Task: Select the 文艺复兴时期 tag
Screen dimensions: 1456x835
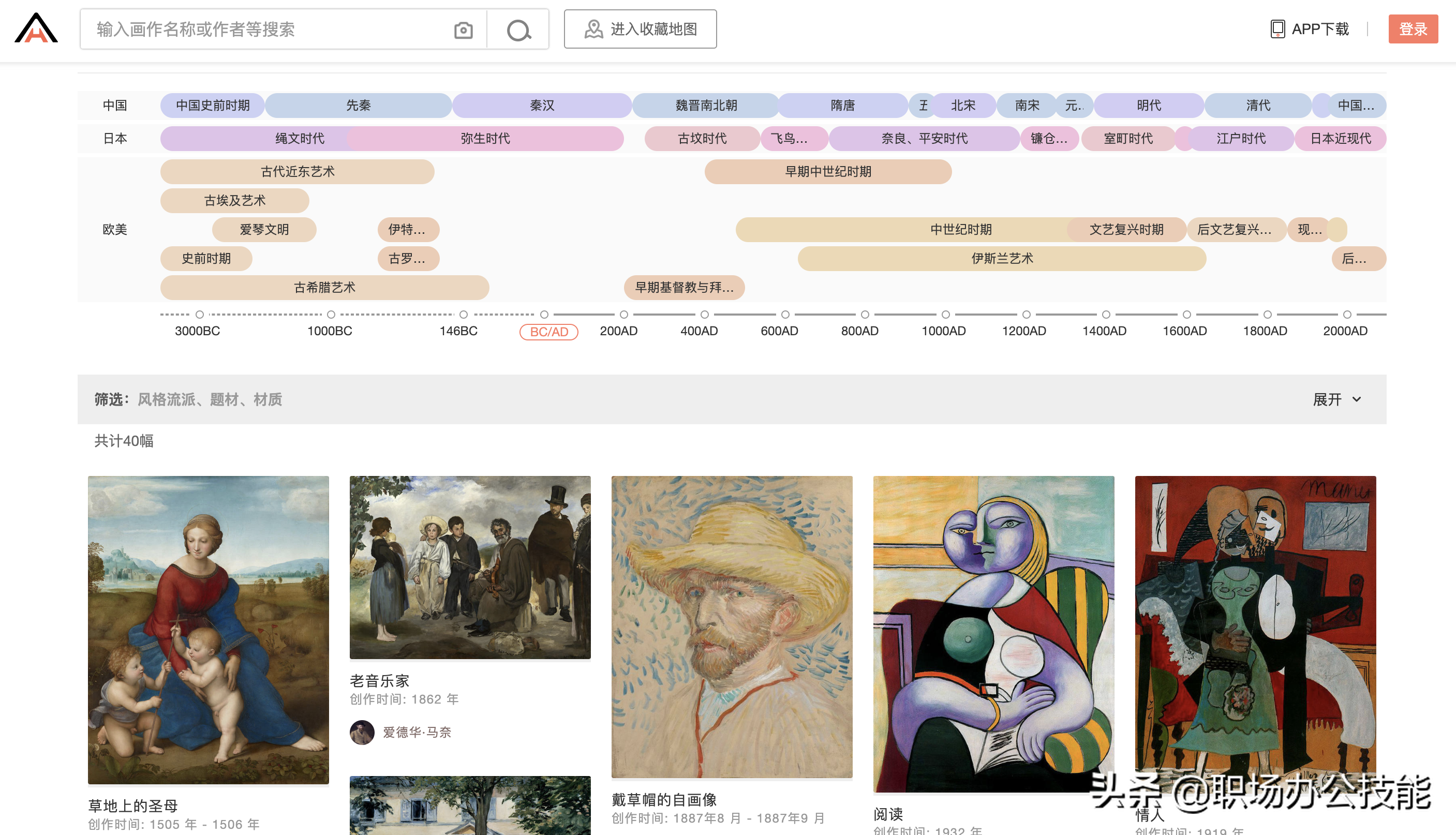Action: point(1126,230)
